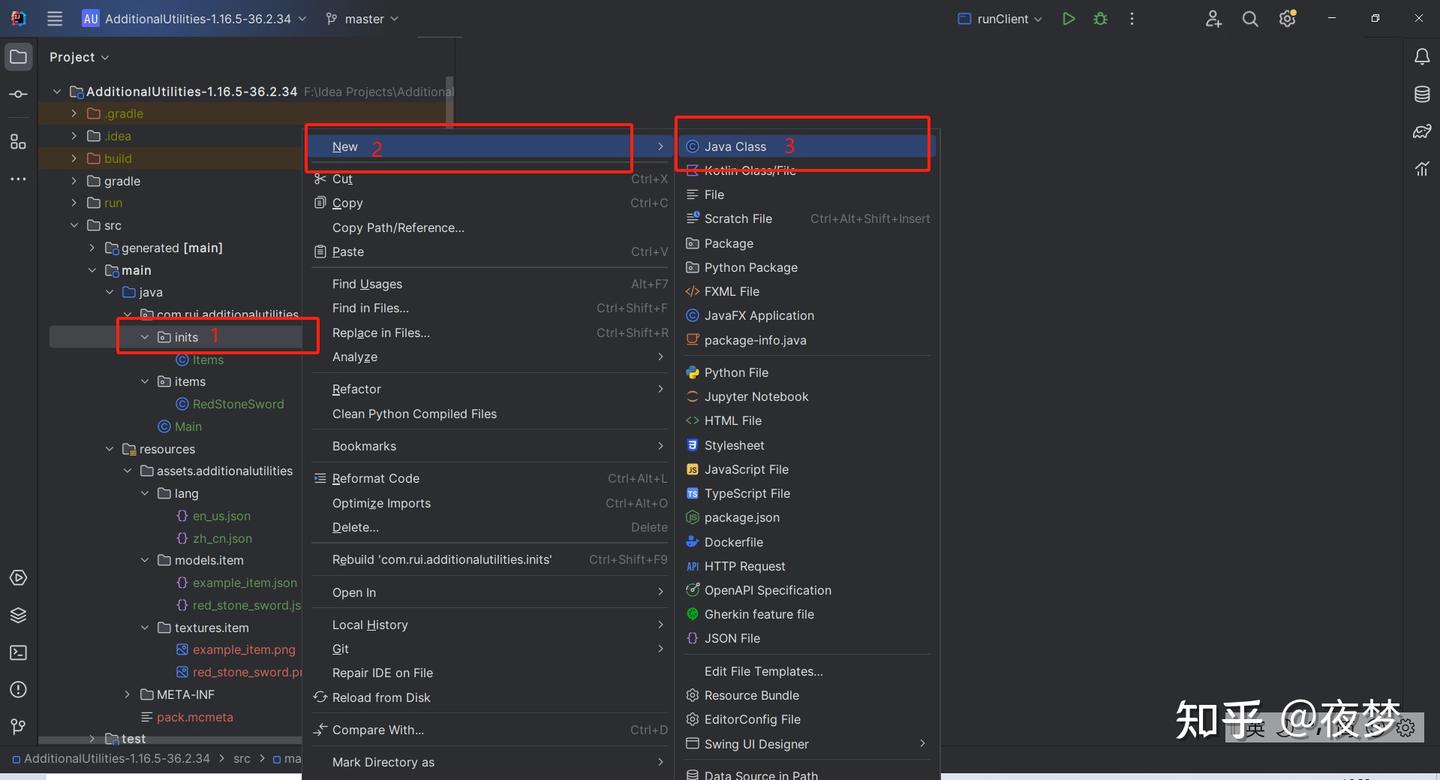This screenshot has height=780, width=1440.
Task: Open the Swing UI Designer submenu
Action: [x=807, y=744]
